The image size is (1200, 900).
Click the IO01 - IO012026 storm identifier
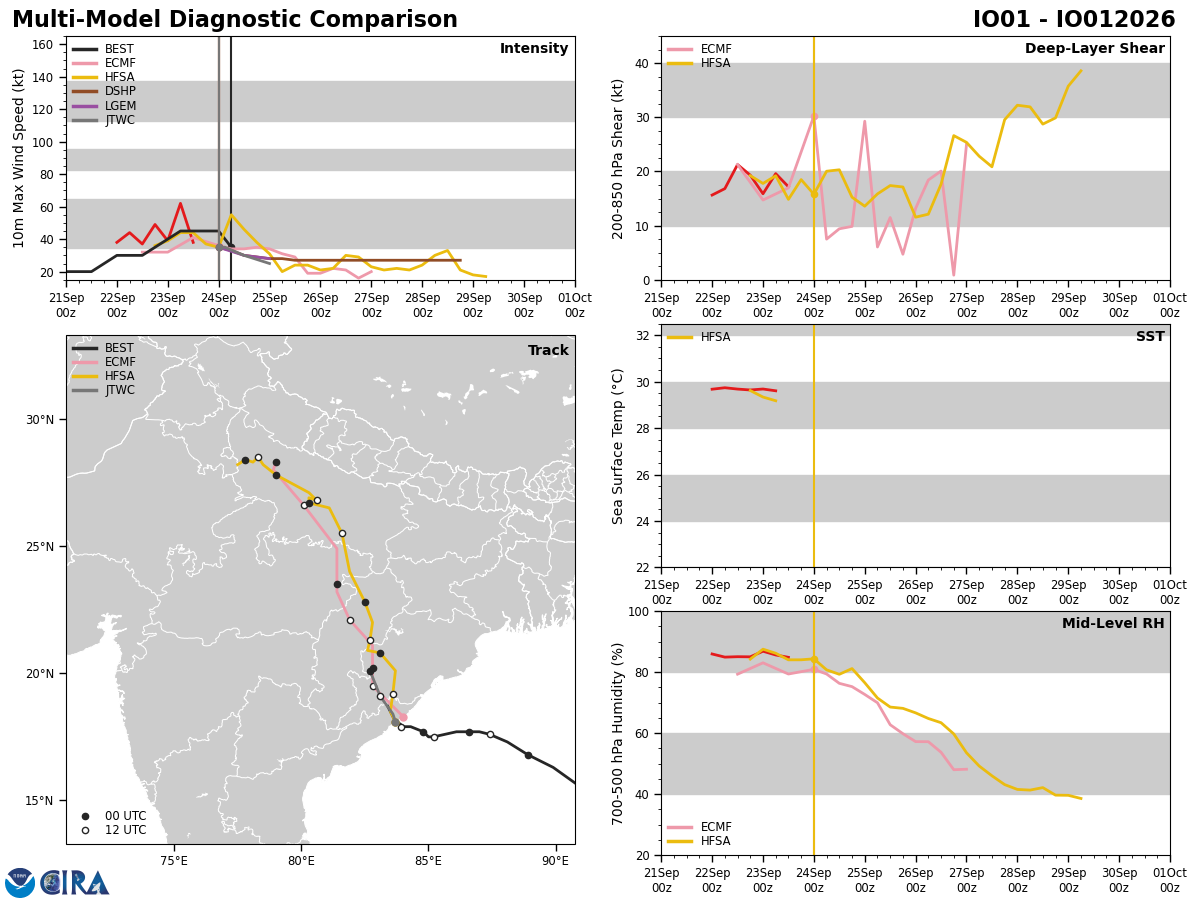[1074, 20]
